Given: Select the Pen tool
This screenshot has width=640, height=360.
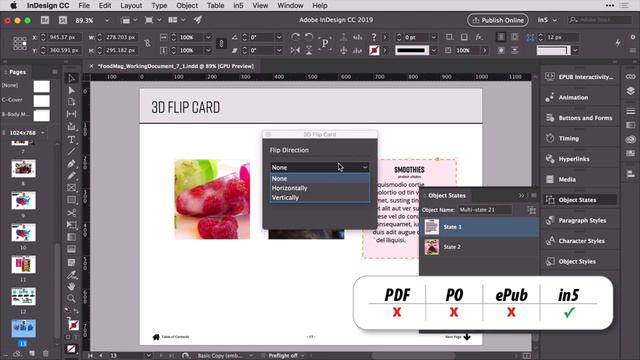Looking at the screenshot, I should [72, 164].
